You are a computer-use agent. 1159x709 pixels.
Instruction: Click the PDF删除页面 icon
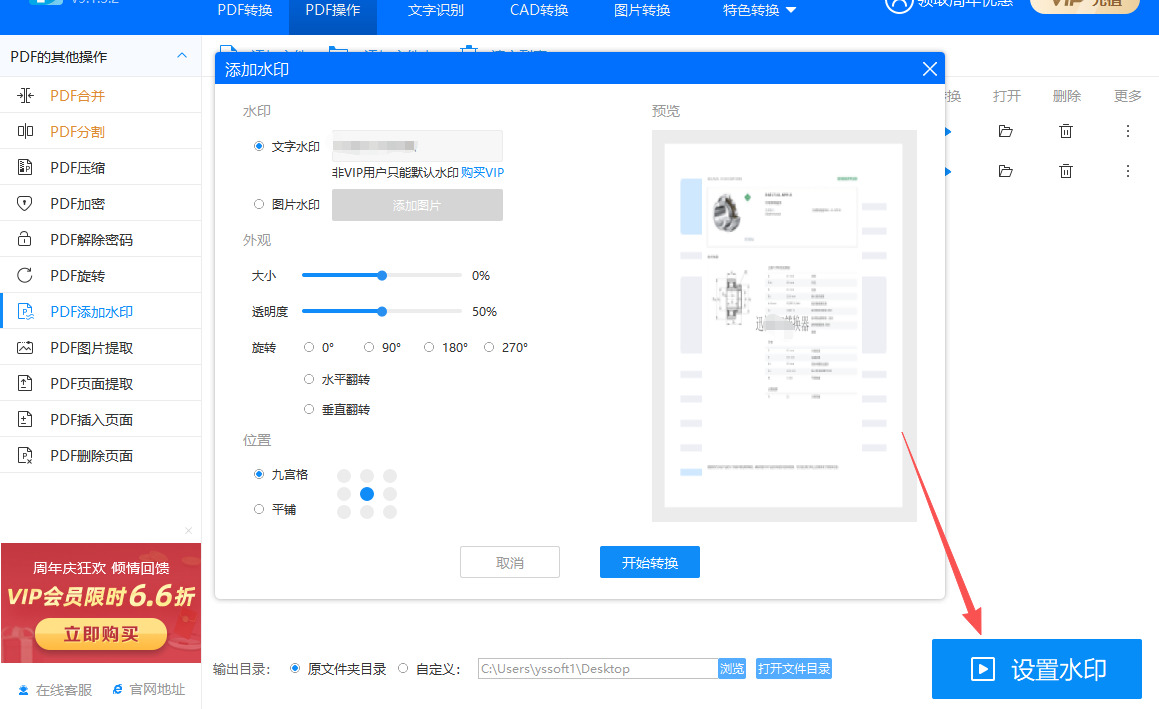point(25,455)
